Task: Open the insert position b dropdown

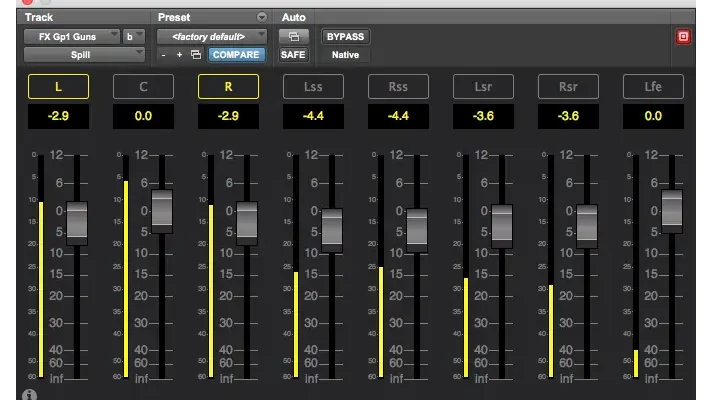Action: [134, 36]
